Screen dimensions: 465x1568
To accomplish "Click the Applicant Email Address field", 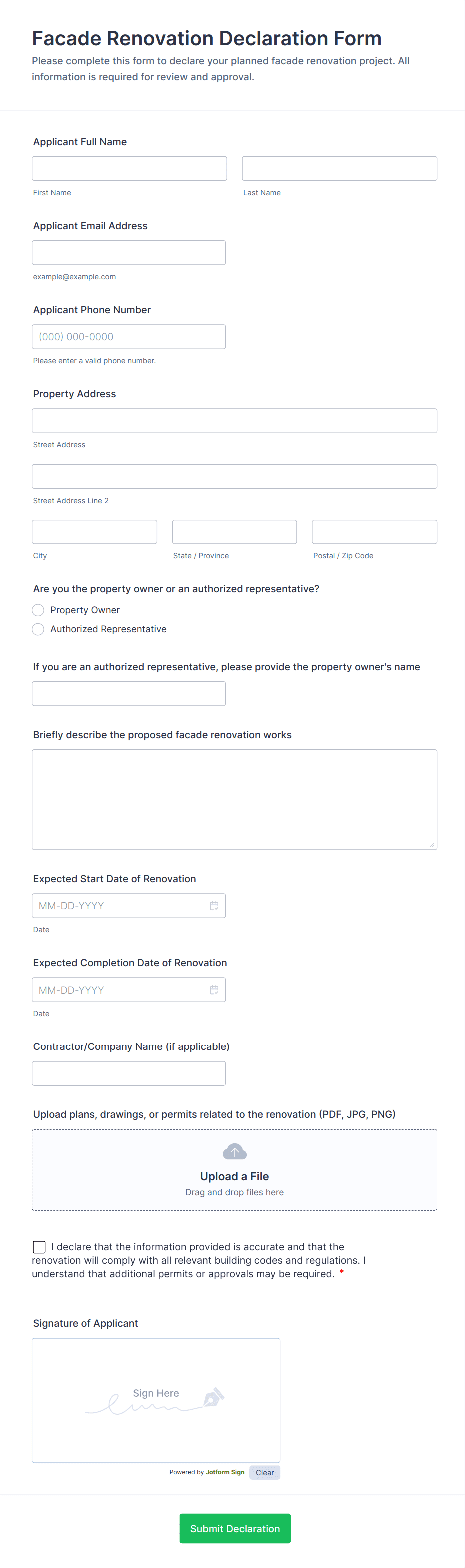I will point(128,253).
